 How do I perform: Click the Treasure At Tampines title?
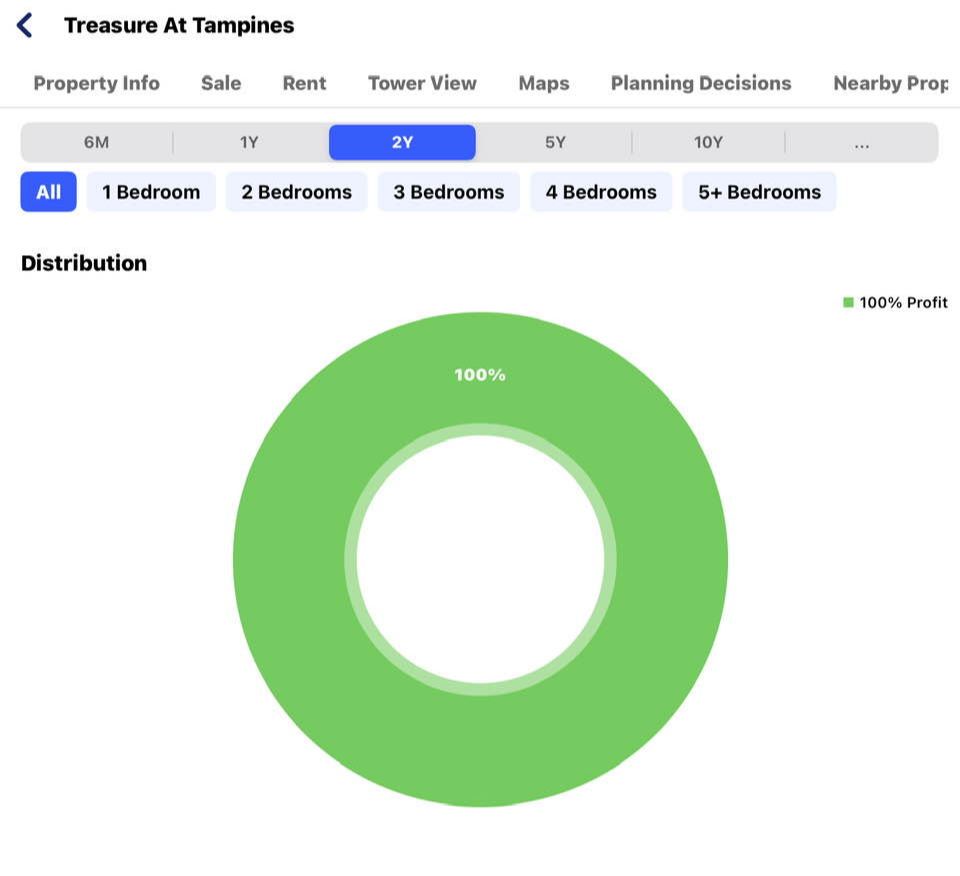tap(179, 26)
